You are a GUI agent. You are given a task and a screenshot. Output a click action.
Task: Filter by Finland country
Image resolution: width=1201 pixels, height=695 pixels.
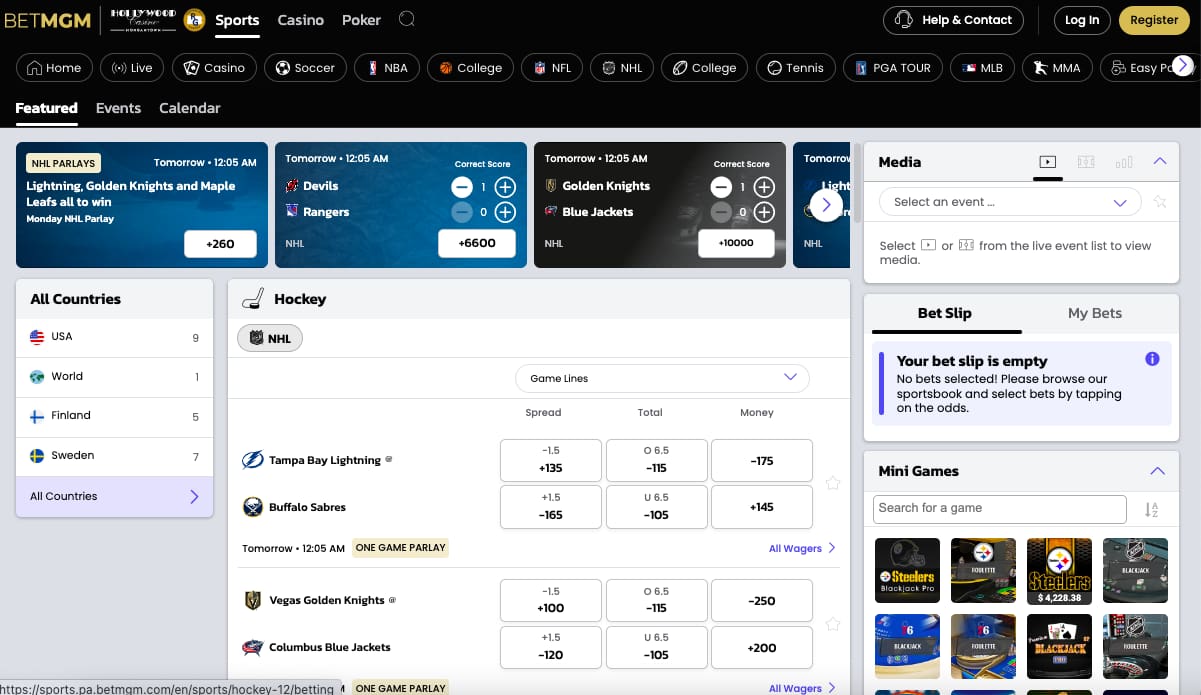click(114, 416)
